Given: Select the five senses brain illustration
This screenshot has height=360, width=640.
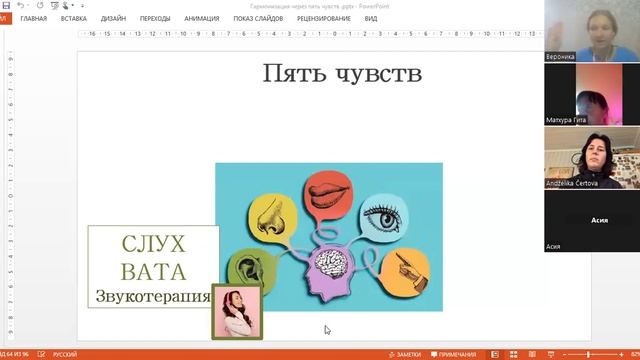Looking at the screenshot, I should 329,237.
